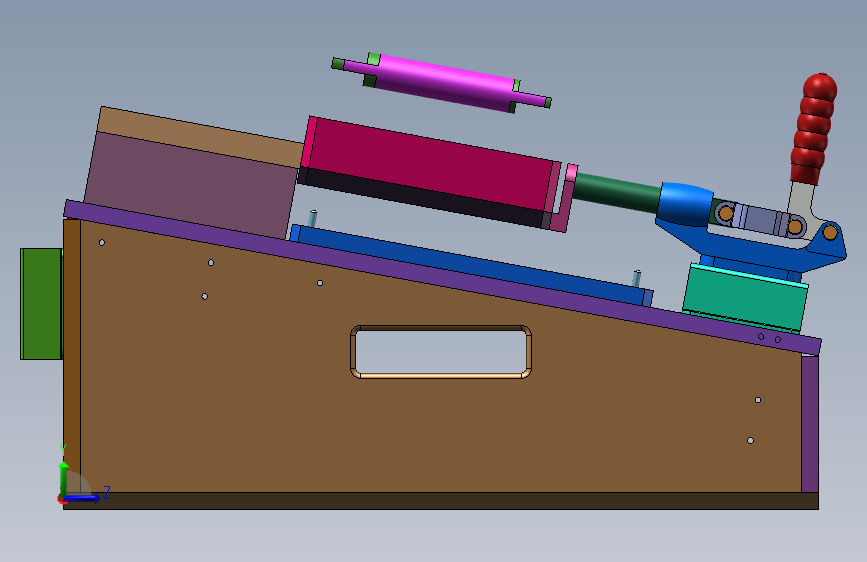Select the dark green clamp push rod
The height and width of the screenshot is (562, 867).
[x=616, y=192]
